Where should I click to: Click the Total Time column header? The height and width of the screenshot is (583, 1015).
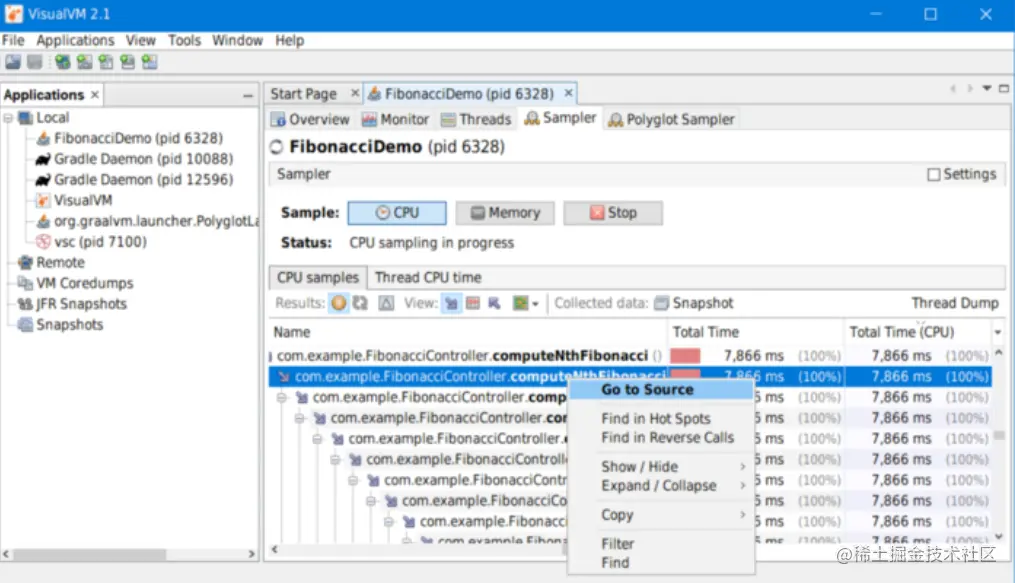(x=756, y=332)
